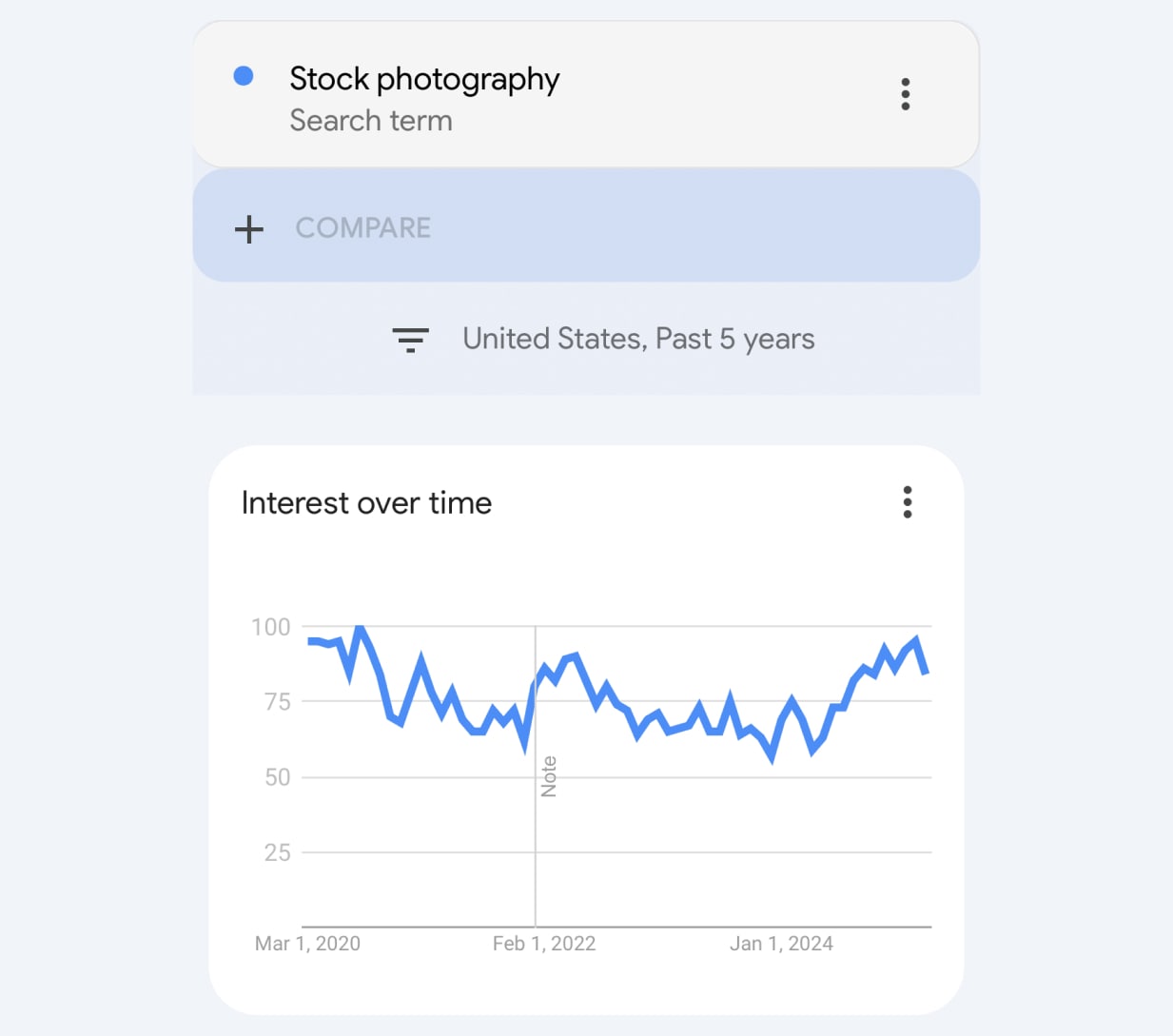Click the highest peak of the trend line
Viewport: 1173px width, 1036px height.
(359, 628)
